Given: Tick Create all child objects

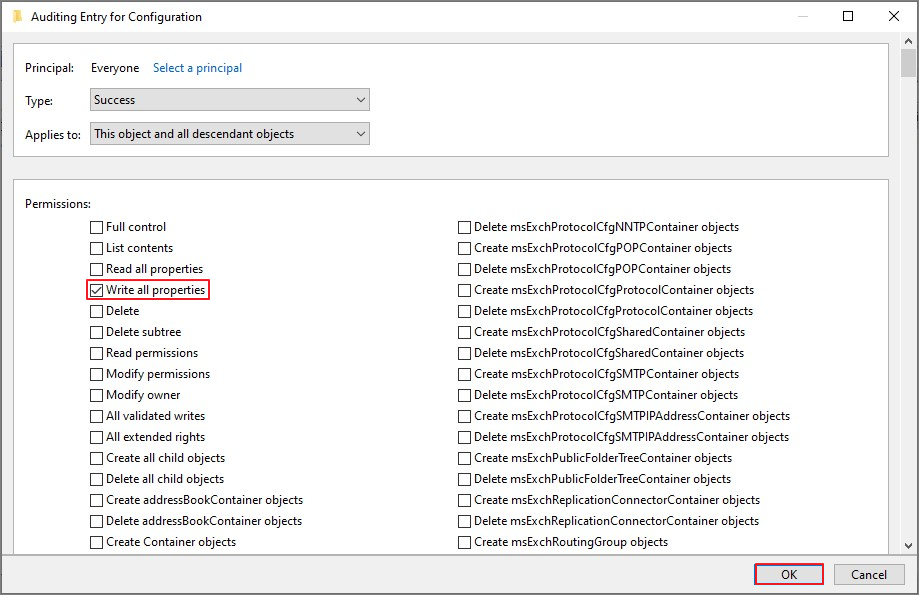Looking at the screenshot, I should 97,458.
